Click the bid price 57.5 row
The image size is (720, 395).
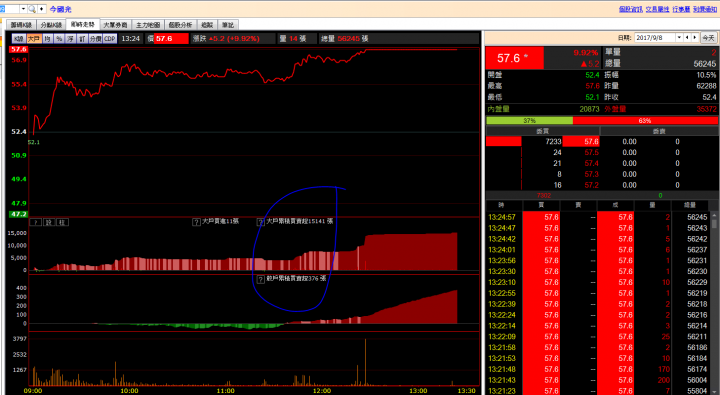(x=591, y=152)
